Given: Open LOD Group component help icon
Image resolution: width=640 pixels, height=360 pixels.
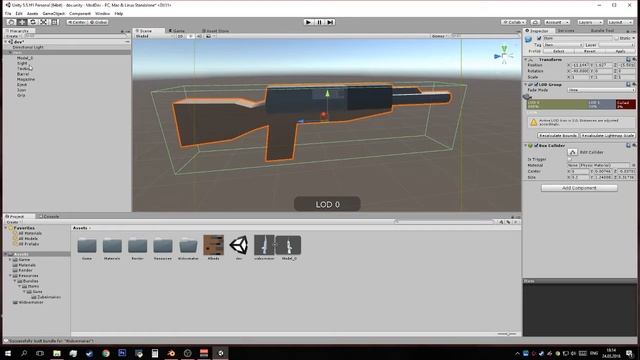Looking at the screenshot, I should [628, 84].
